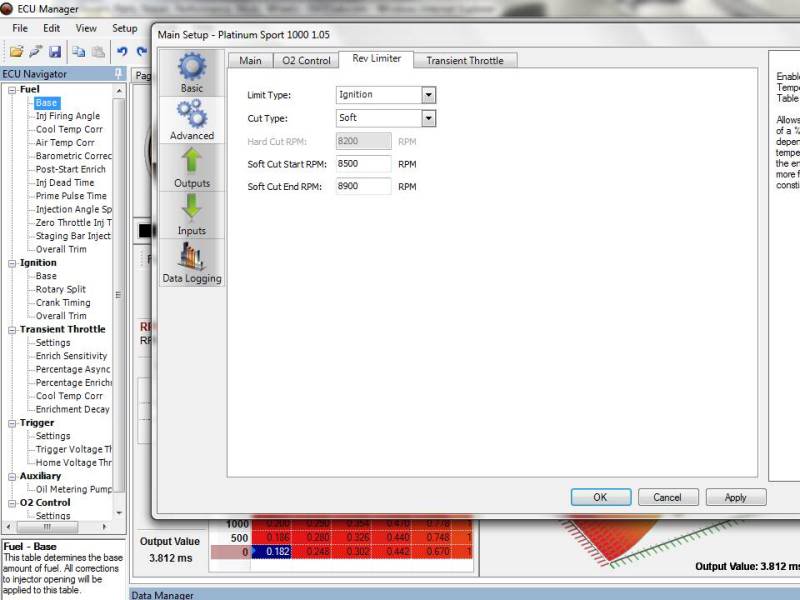Open the Inputs settings page
Viewport: 800px width, 600px height.
(192, 215)
